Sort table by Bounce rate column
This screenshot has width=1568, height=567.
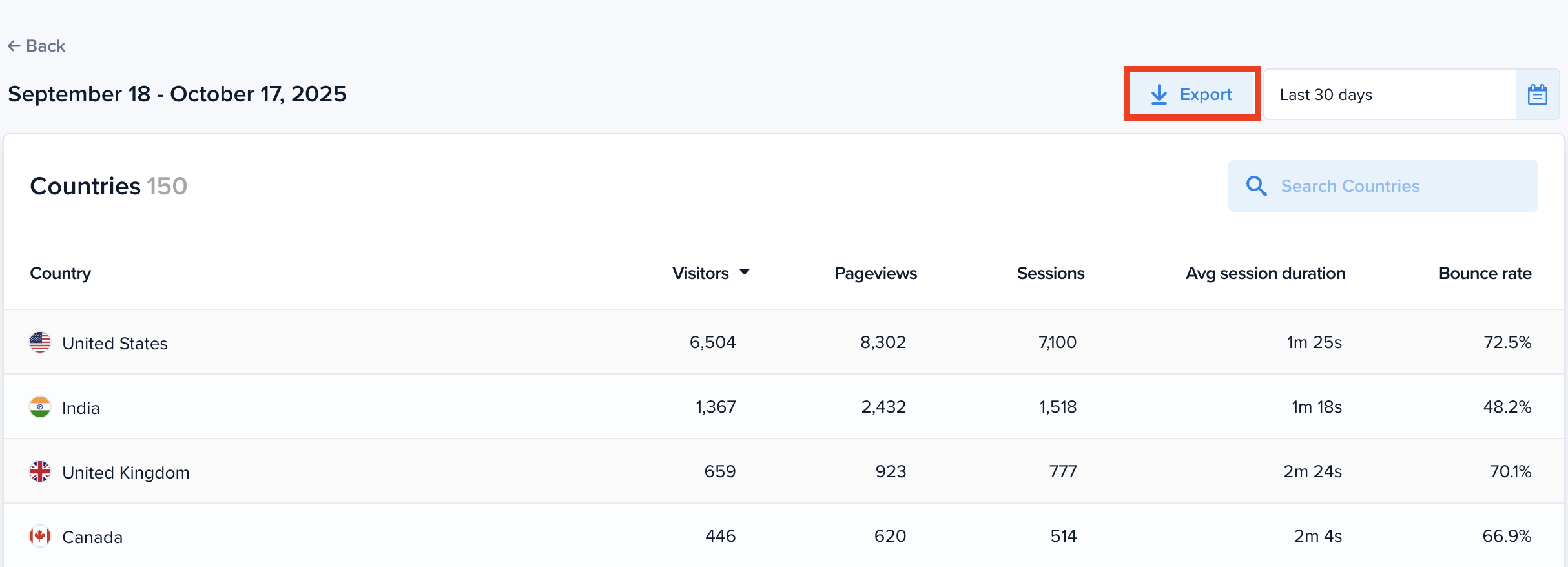click(x=1485, y=273)
